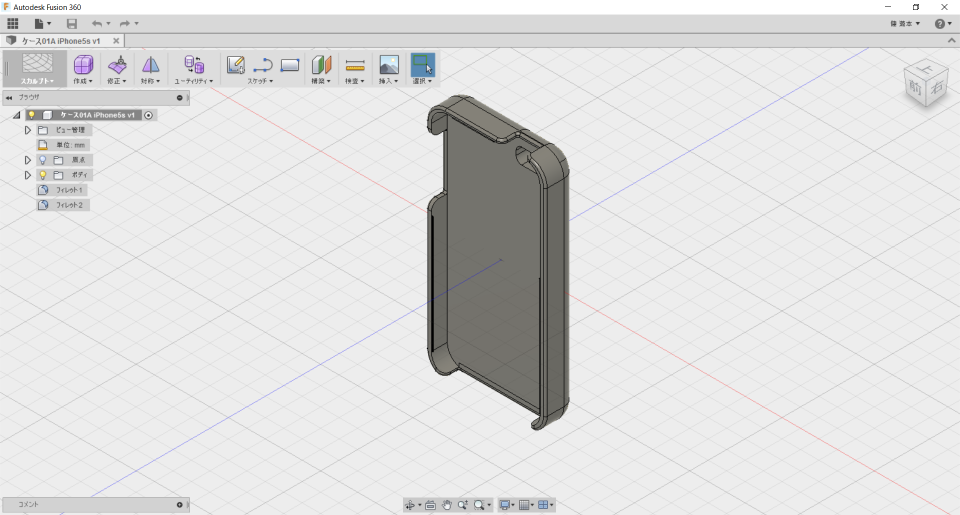Select root ケース01A iPhone5s v1 in browser

[x=97, y=115]
